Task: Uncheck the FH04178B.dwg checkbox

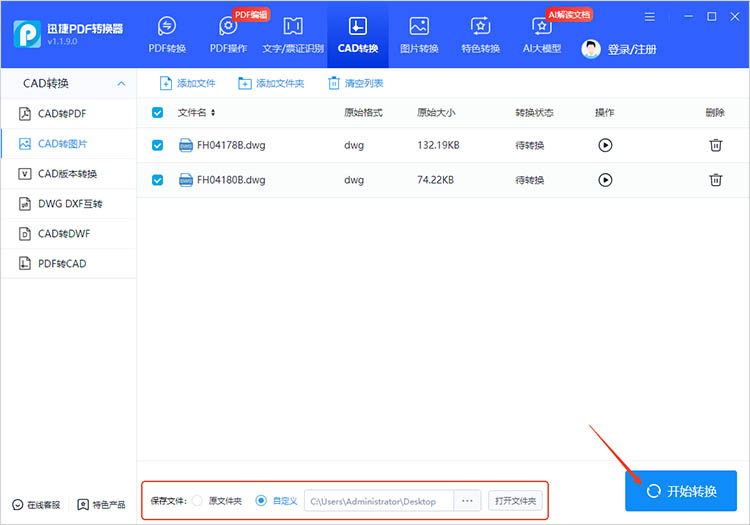Action: 157,145
